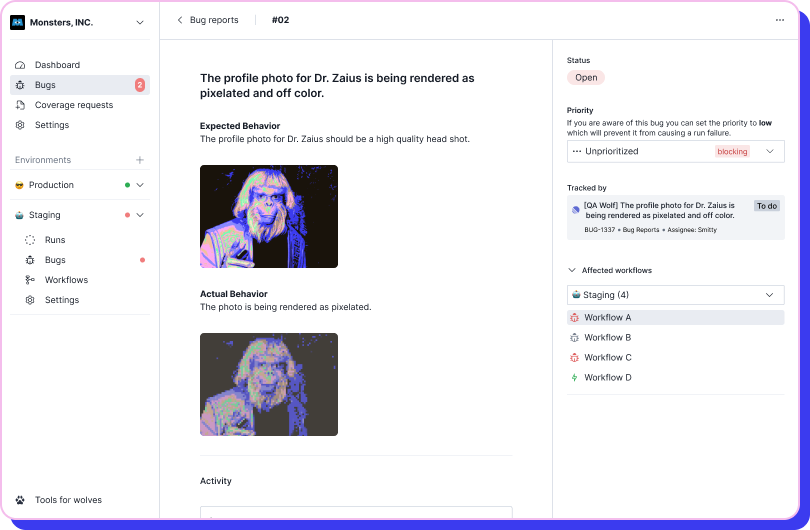The image size is (810, 530).
Task: Click the gray bug icon for Workflow B
Action: coord(574,338)
